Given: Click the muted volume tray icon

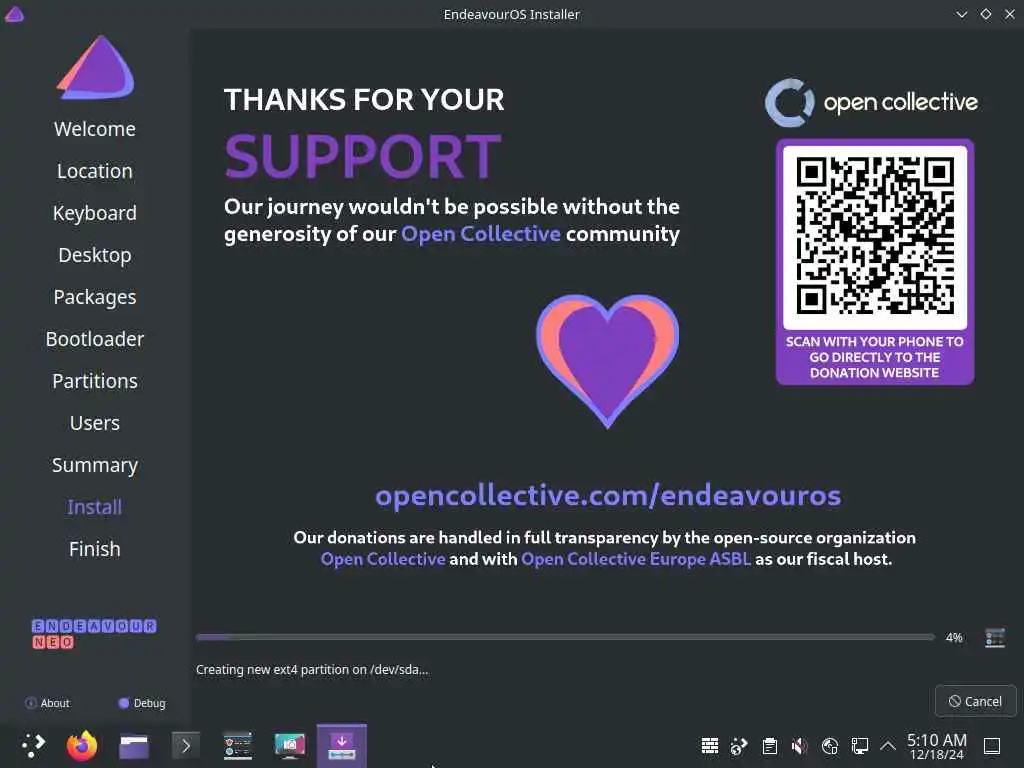Looking at the screenshot, I should click(799, 745).
